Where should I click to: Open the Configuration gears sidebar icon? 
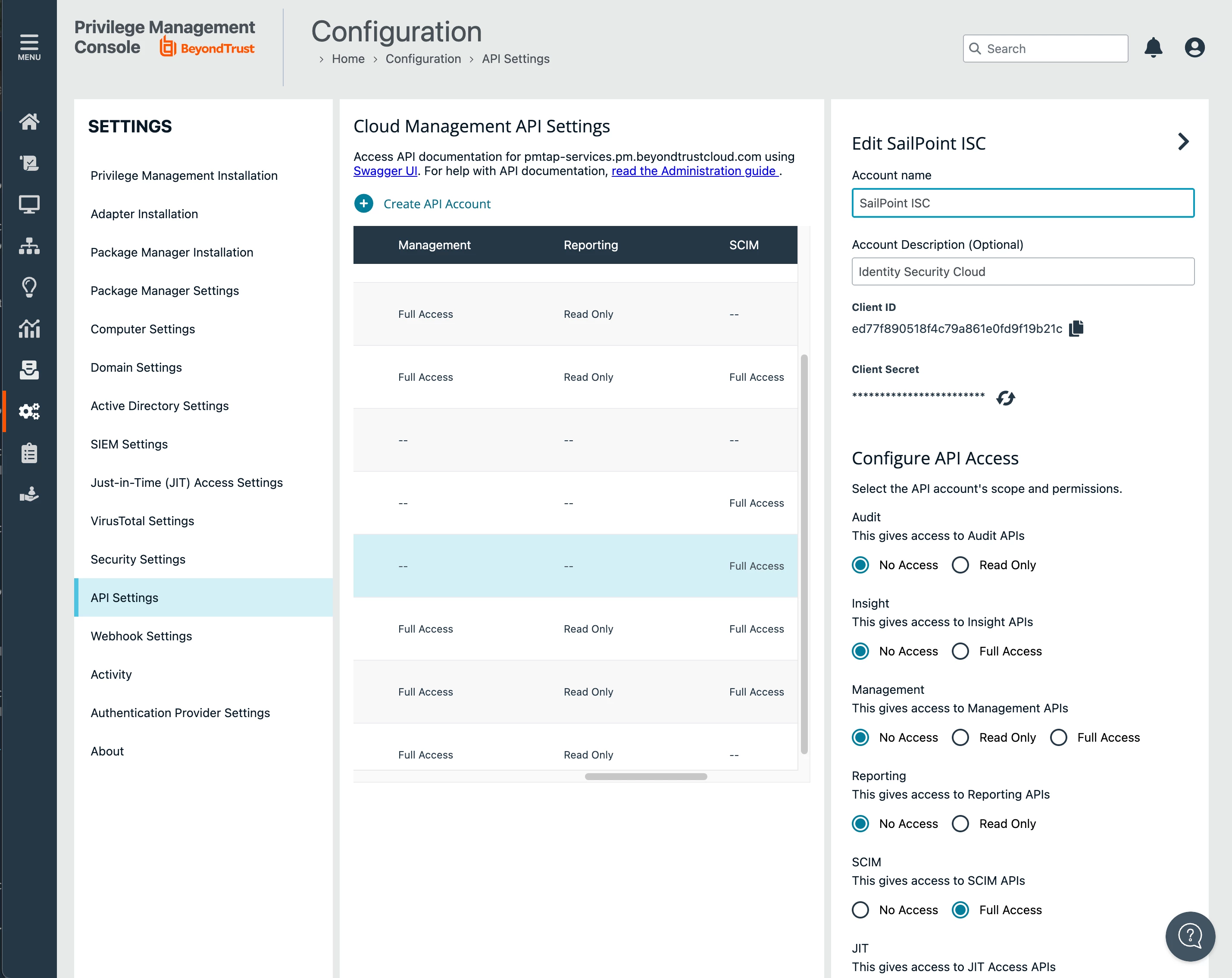[x=29, y=411]
